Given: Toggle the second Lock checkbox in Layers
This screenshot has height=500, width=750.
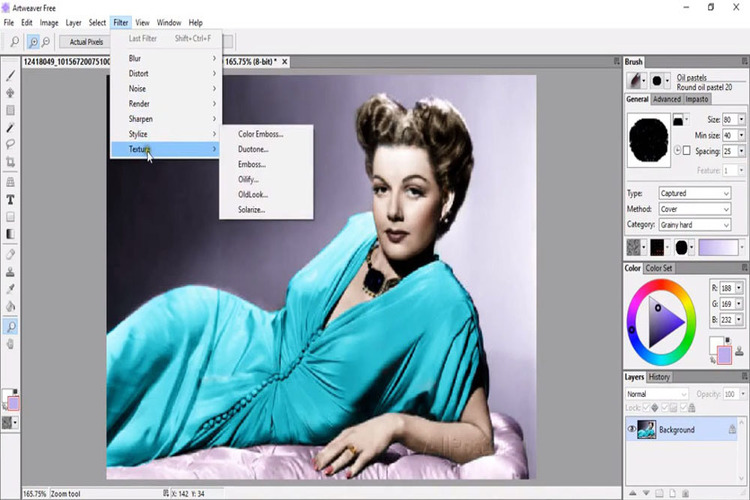Looking at the screenshot, I should click(x=665, y=408).
